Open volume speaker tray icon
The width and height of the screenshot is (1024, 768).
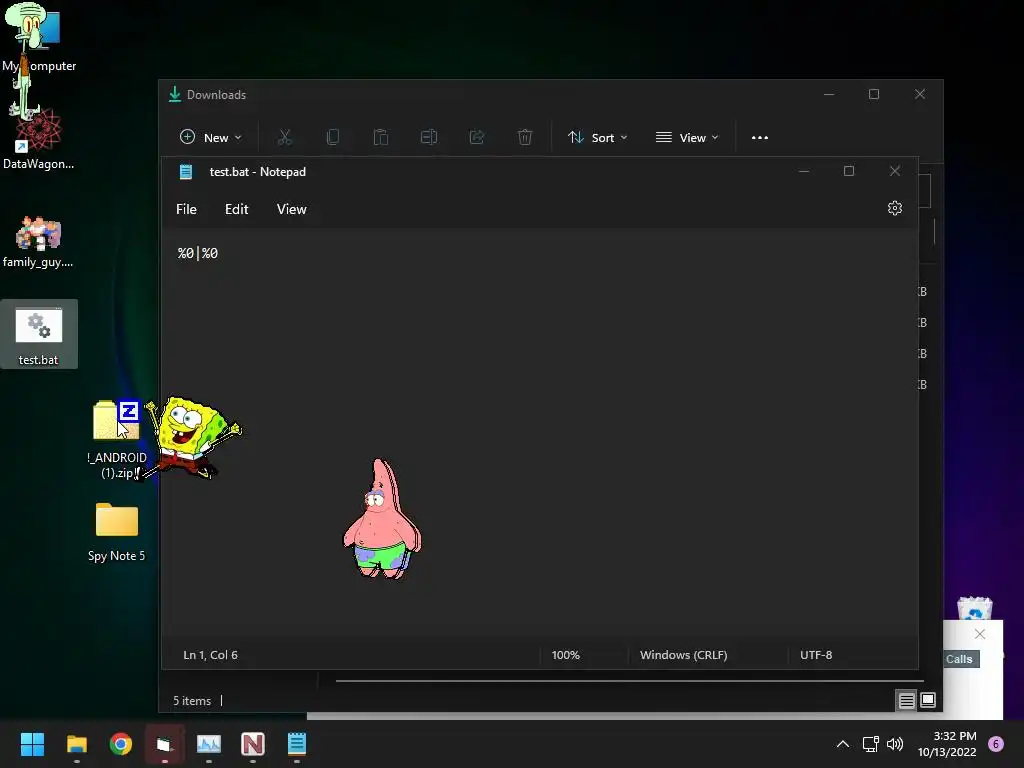[x=895, y=744]
